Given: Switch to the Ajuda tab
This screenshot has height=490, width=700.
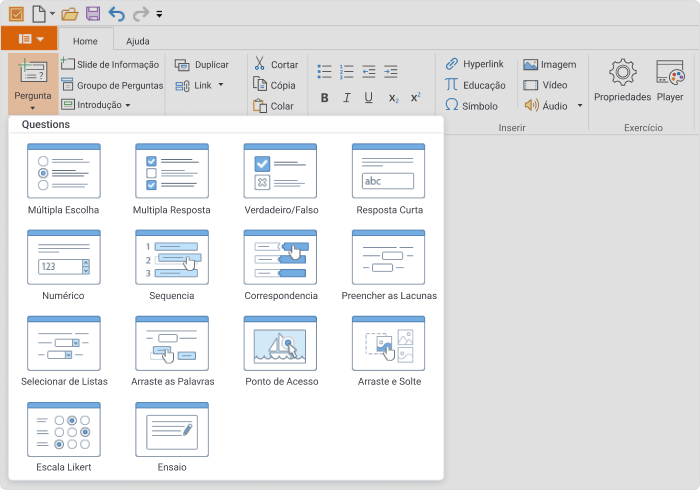Looking at the screenshot, I should pos(138,41).
